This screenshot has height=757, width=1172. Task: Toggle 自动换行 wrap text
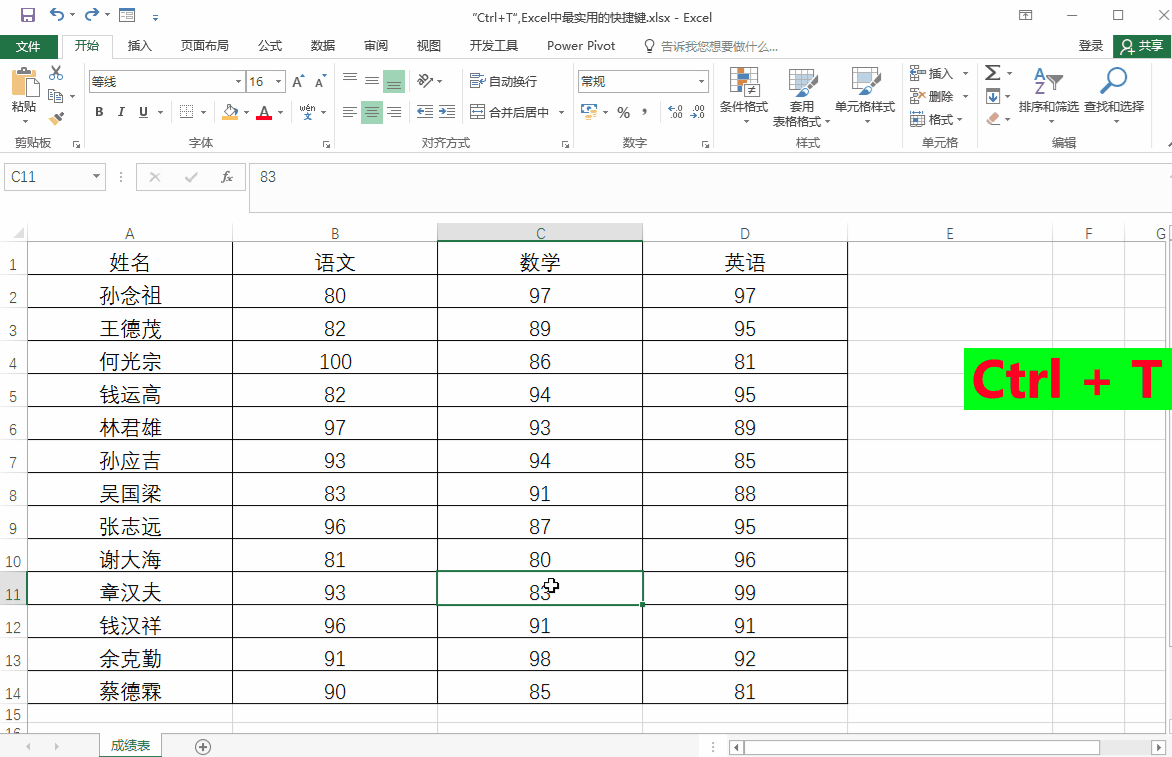[x=503, y=81]
